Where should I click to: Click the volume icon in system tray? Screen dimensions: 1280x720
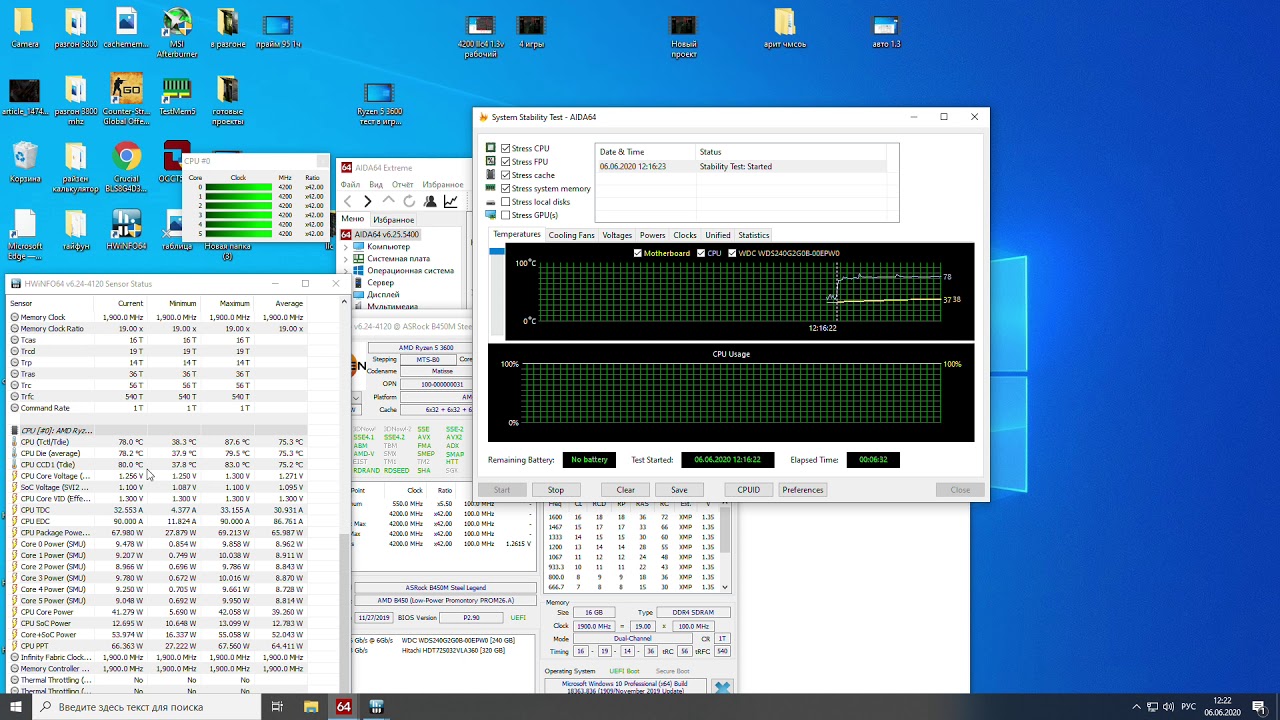pos(1167,707)
